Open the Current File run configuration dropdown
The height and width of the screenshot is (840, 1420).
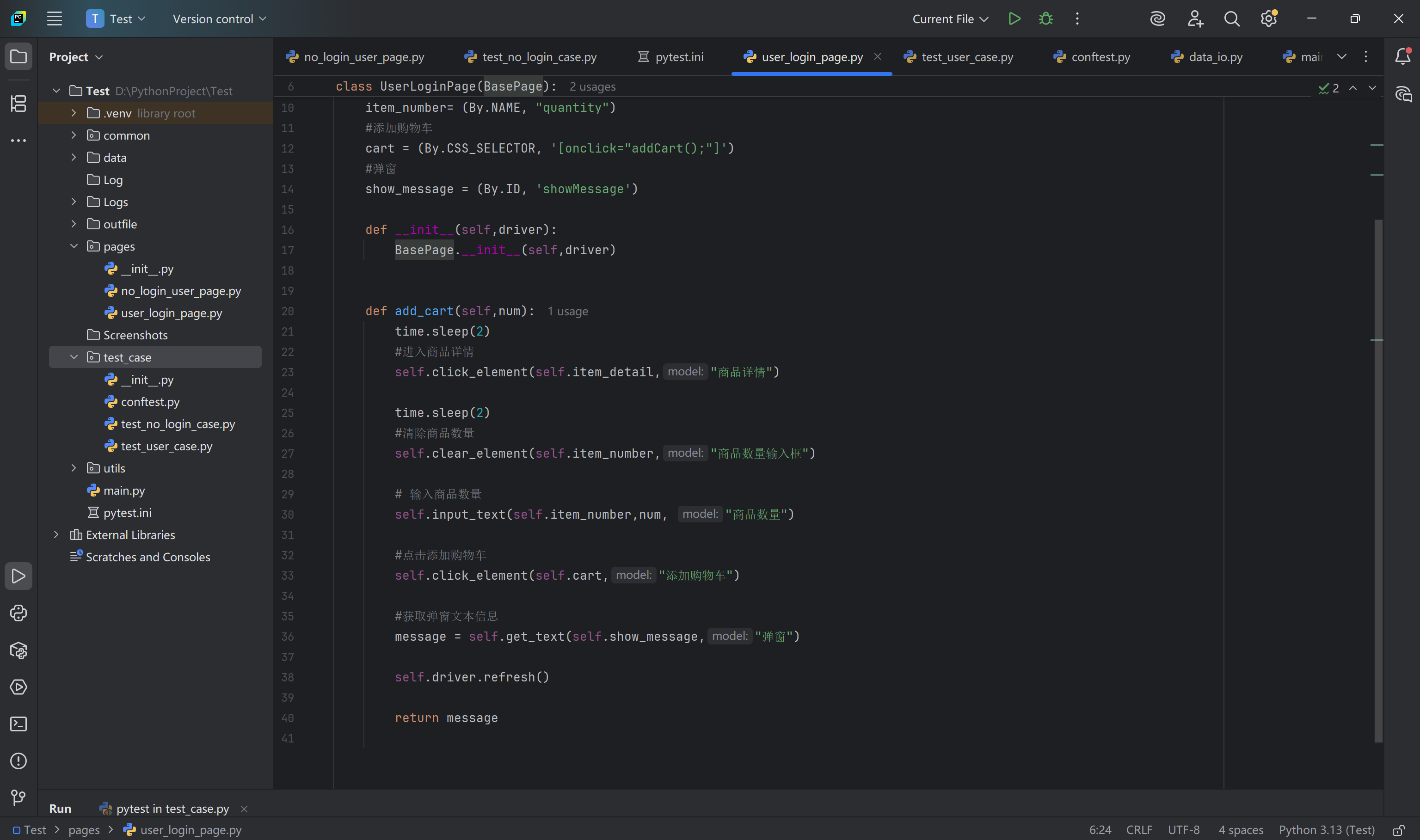pos(950,18)
